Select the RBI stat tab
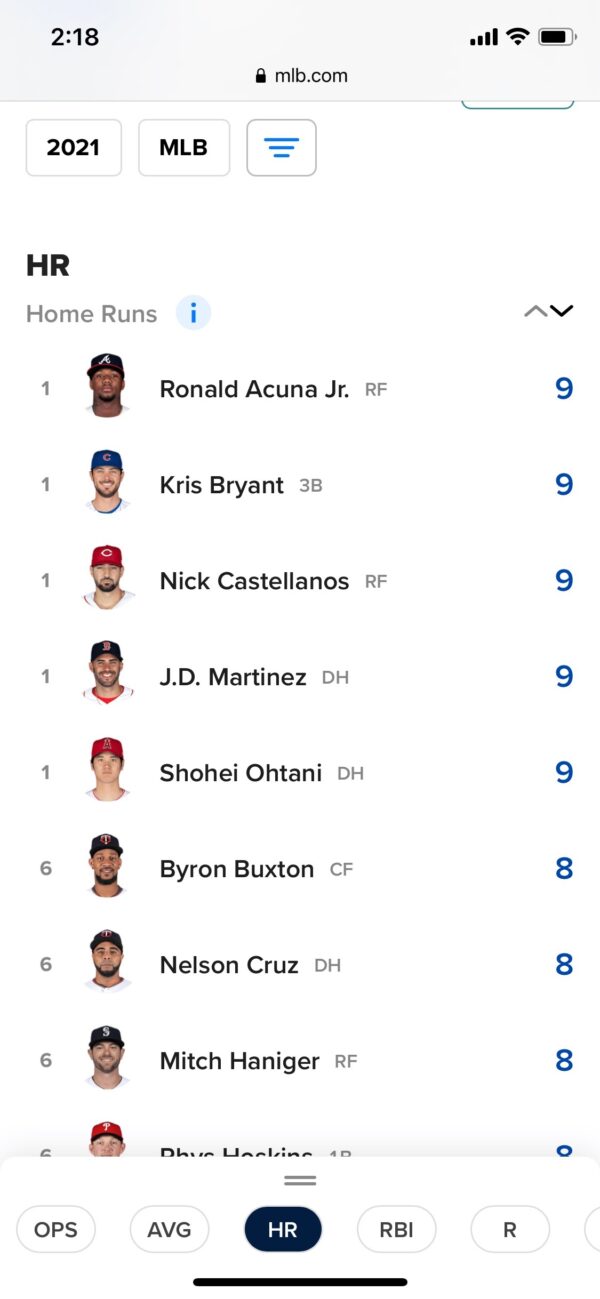Screen dimensions: 600x1299 pos(396,1230)
